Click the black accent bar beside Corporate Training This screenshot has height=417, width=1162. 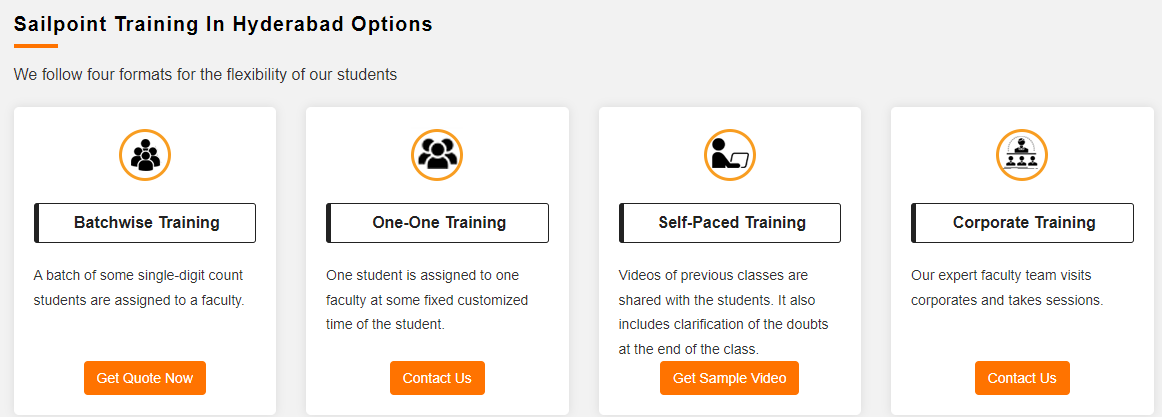[x=914, y=223]
